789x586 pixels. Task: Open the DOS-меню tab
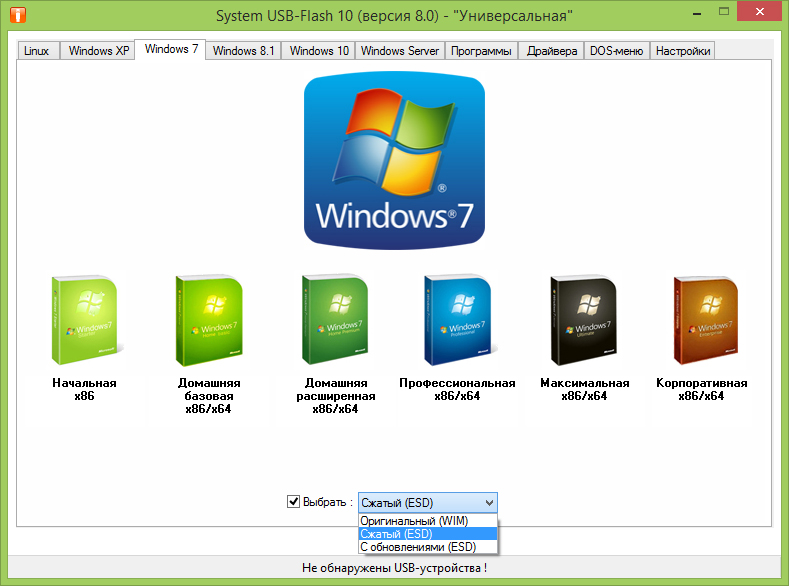click(x=617, y=51)
